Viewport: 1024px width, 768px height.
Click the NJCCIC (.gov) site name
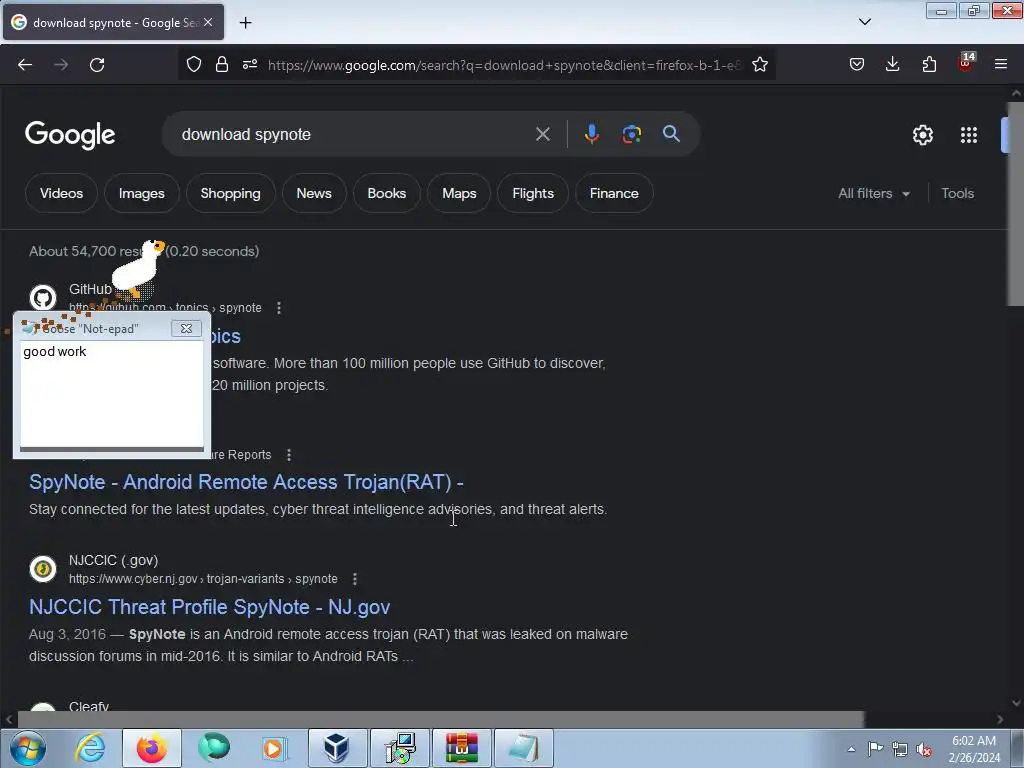point(114,560)
